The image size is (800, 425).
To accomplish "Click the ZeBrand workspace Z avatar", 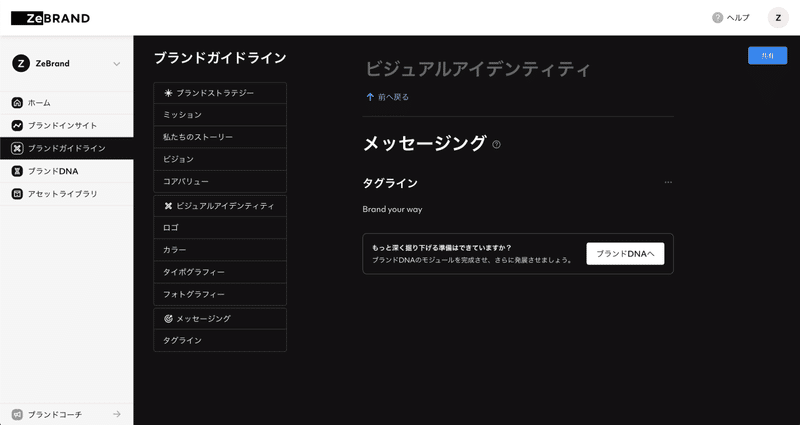I will point(21,63).
